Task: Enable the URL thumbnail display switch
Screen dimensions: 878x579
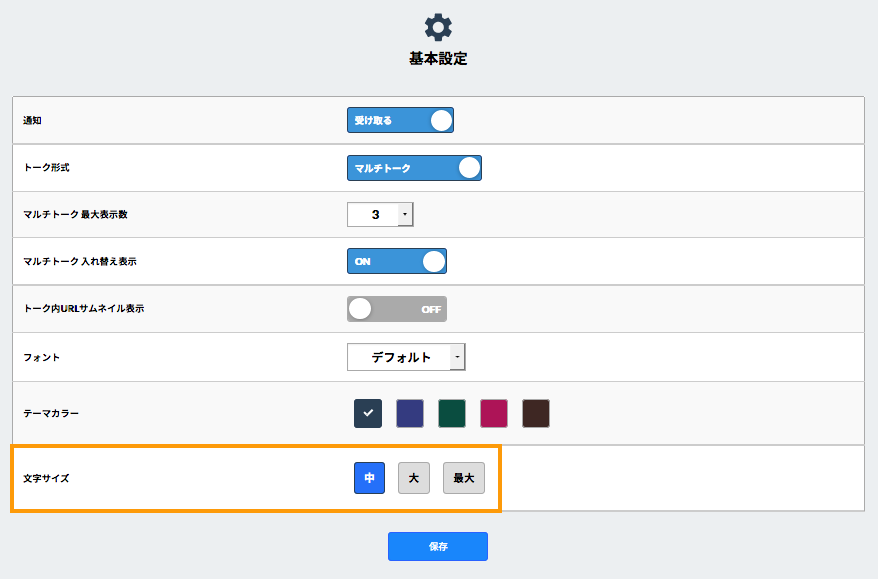Action: point(396,309)
